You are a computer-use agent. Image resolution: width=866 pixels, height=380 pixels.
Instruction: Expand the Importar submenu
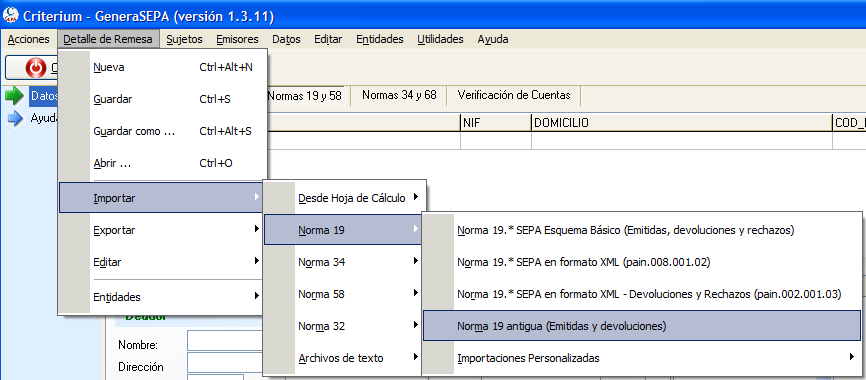pos(161,198)
